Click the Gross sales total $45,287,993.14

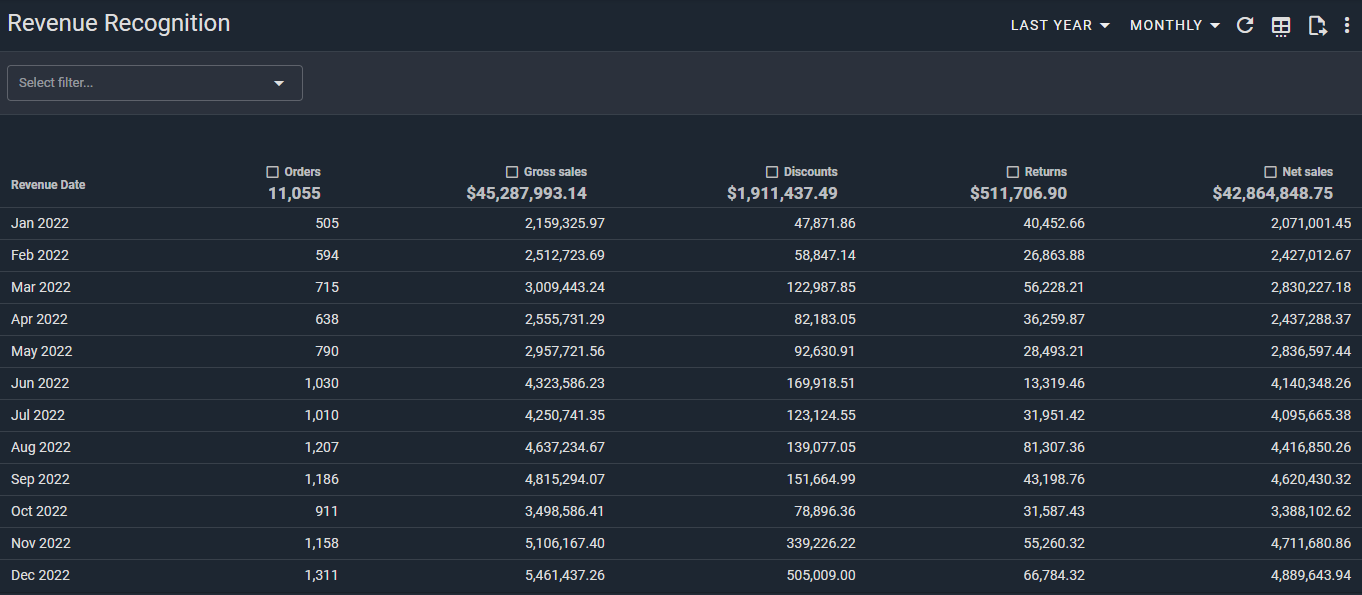[526, 193]
